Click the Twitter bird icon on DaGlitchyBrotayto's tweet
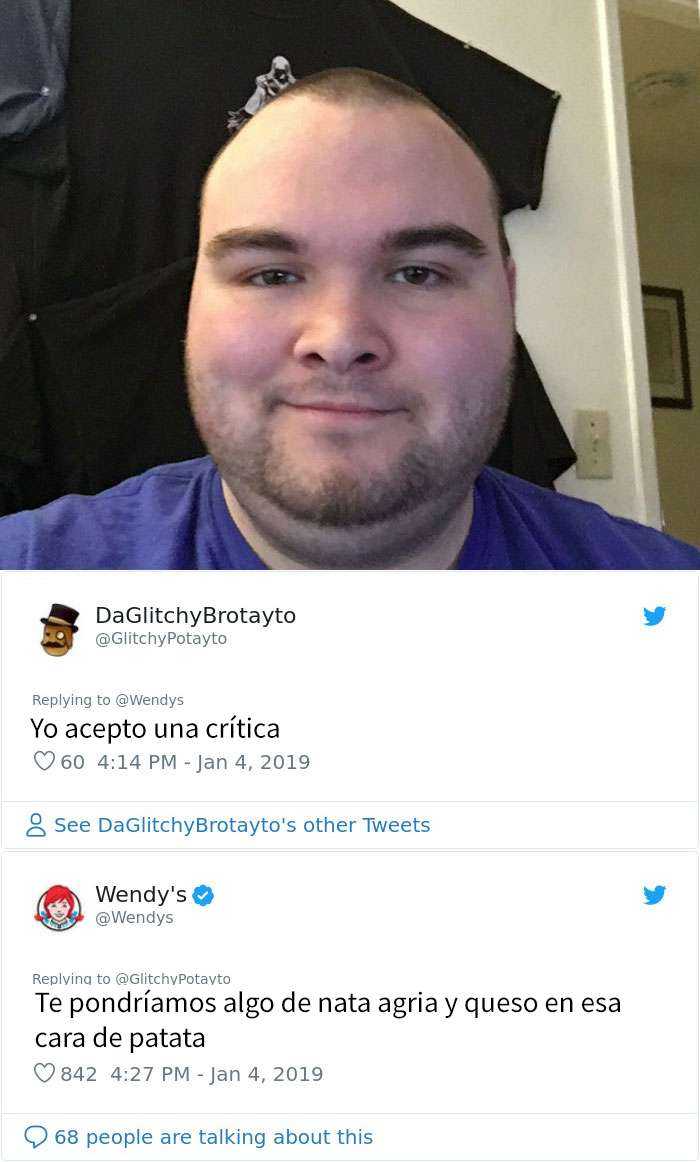Viewport: 700px width, 1162px height. tap(654, 616)
